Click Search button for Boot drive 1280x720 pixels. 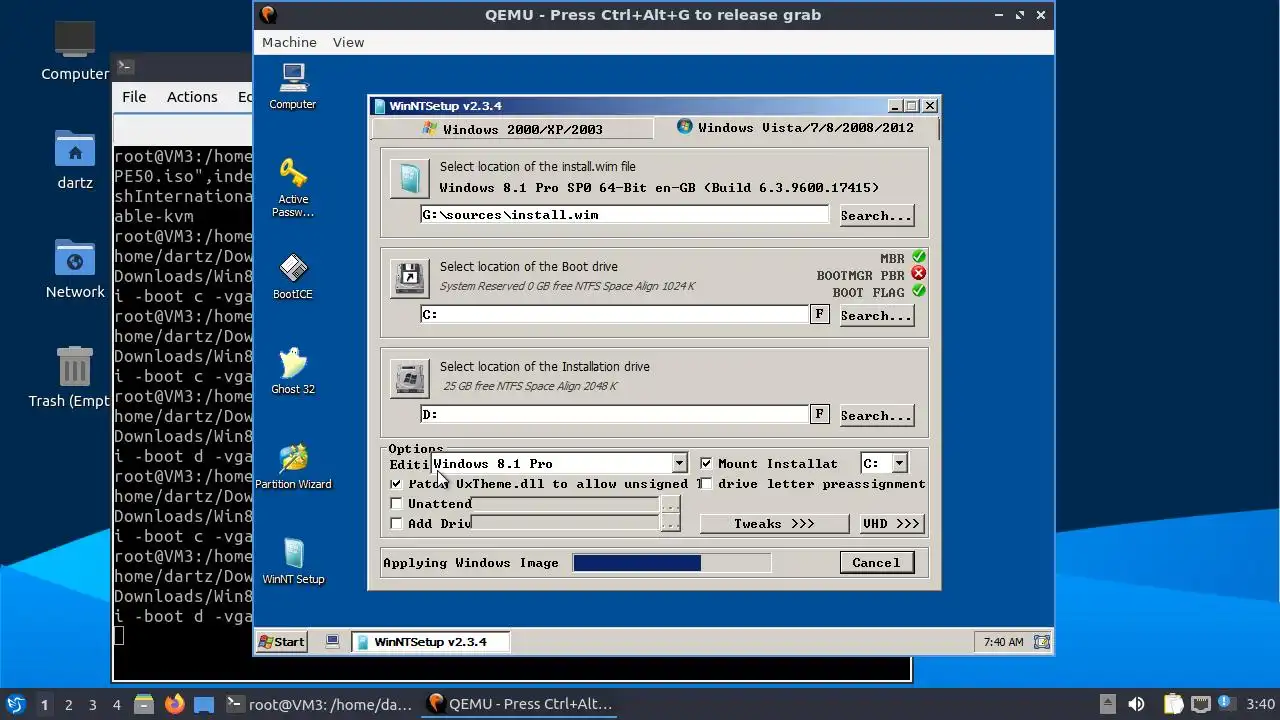(x=876, y=315)
